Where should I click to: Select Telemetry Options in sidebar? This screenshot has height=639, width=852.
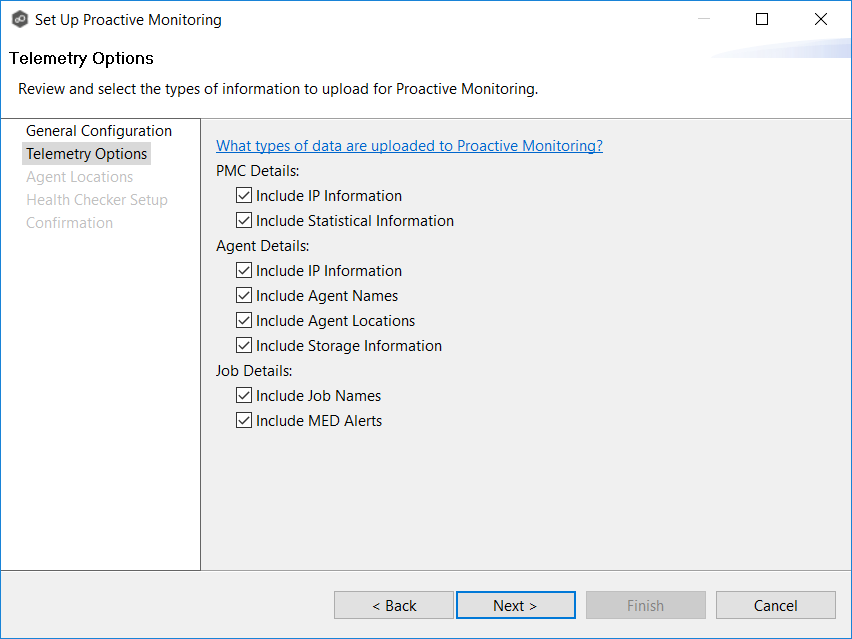pos(87,154)
